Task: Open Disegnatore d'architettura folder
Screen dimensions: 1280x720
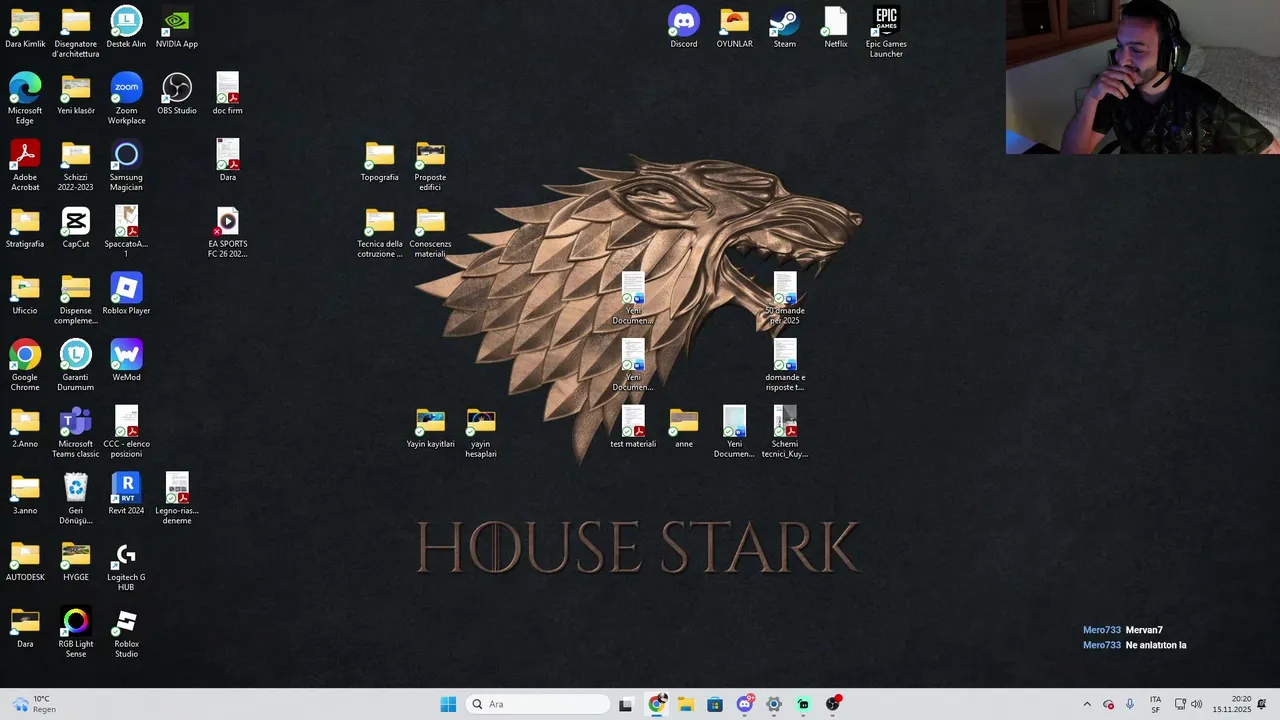Action: (x=76, y=32)
